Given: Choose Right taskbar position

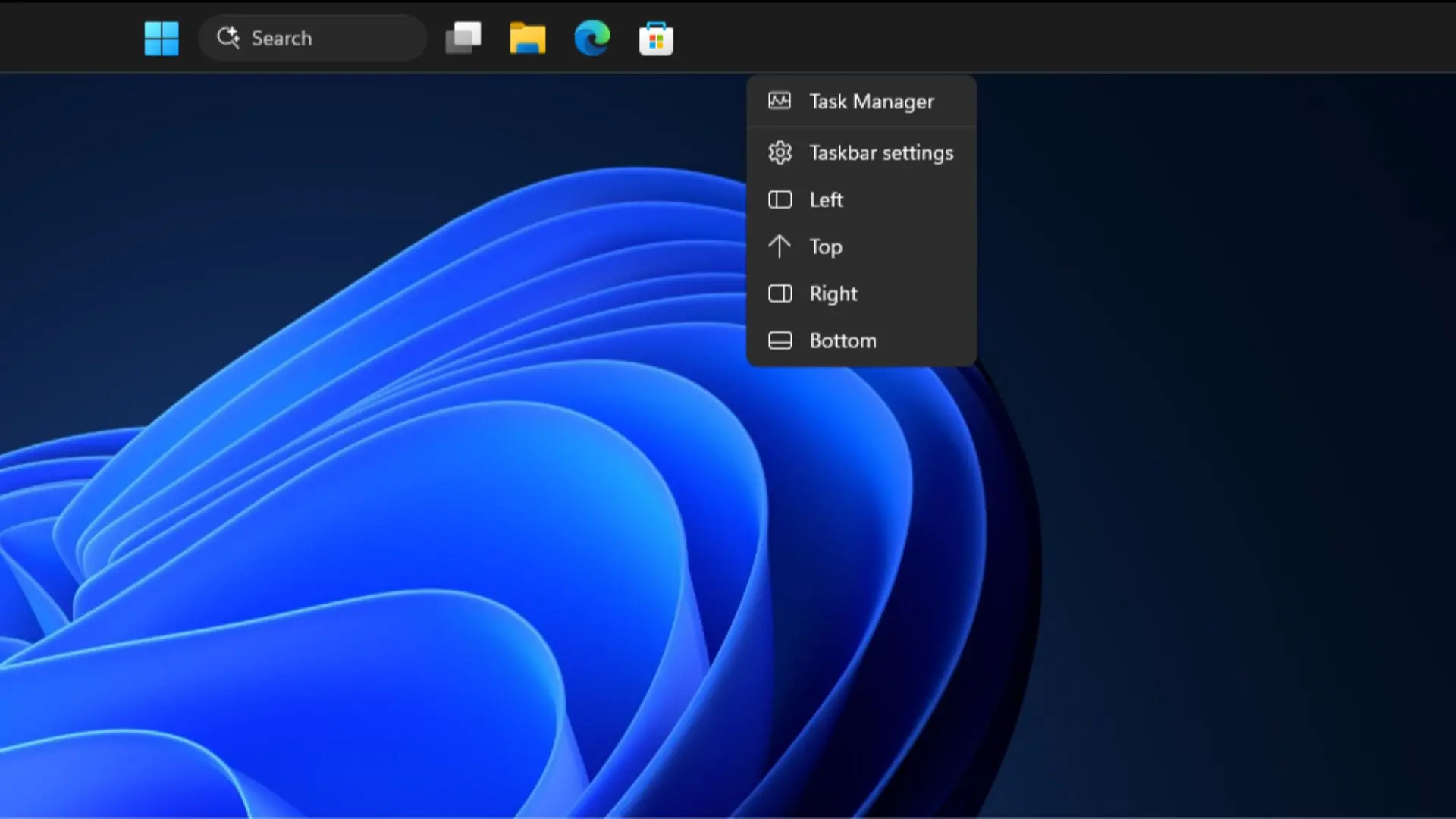Looking at the screenshot, I should pyautogui.click(x=861, y=293).
